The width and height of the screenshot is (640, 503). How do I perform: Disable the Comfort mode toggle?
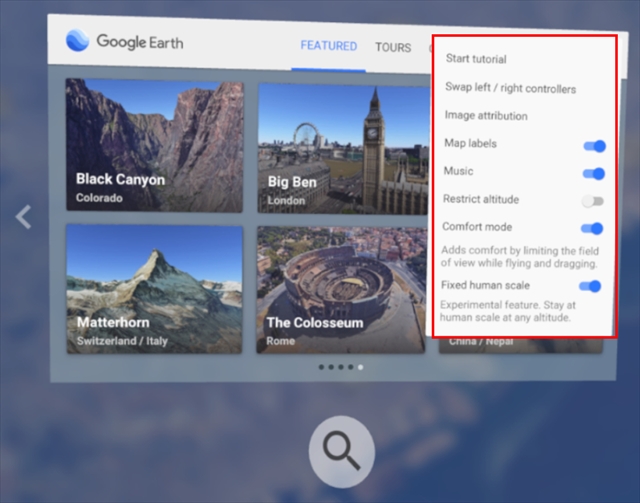tap(594, 228)
